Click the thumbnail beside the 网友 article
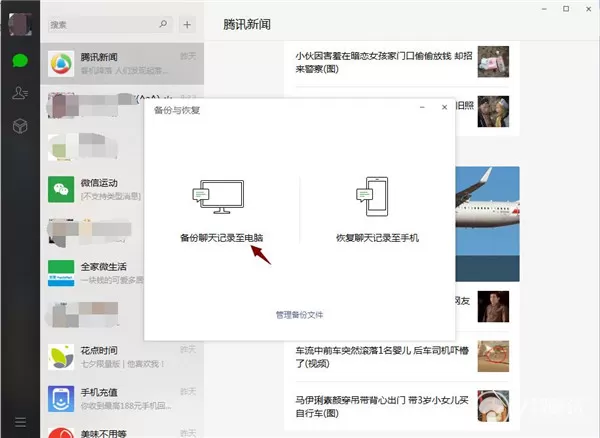This screenshot has height=438, width=600. click(x=493, y=306)
